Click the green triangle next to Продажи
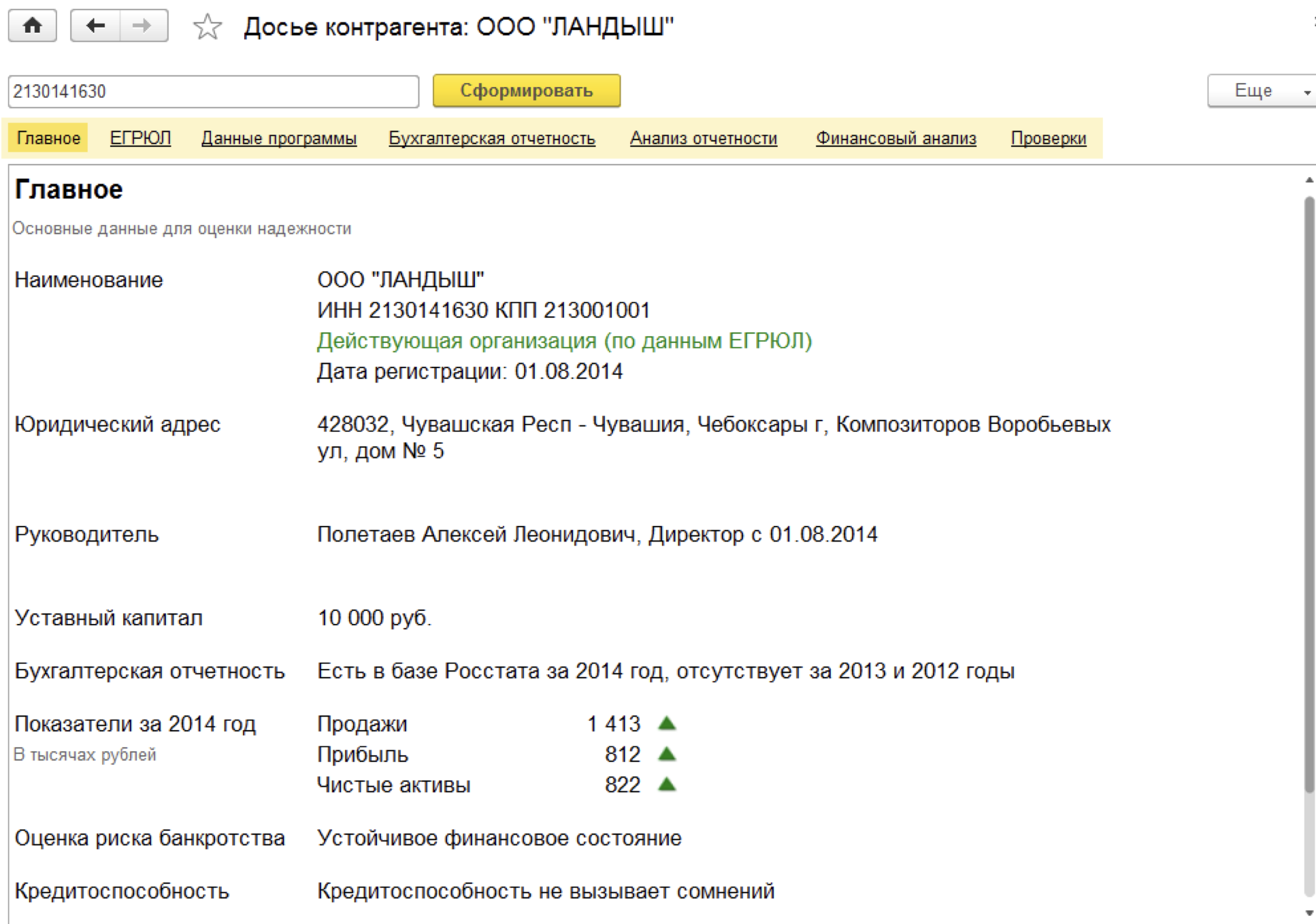This screenshot has width=1316, height=924. 667,723
